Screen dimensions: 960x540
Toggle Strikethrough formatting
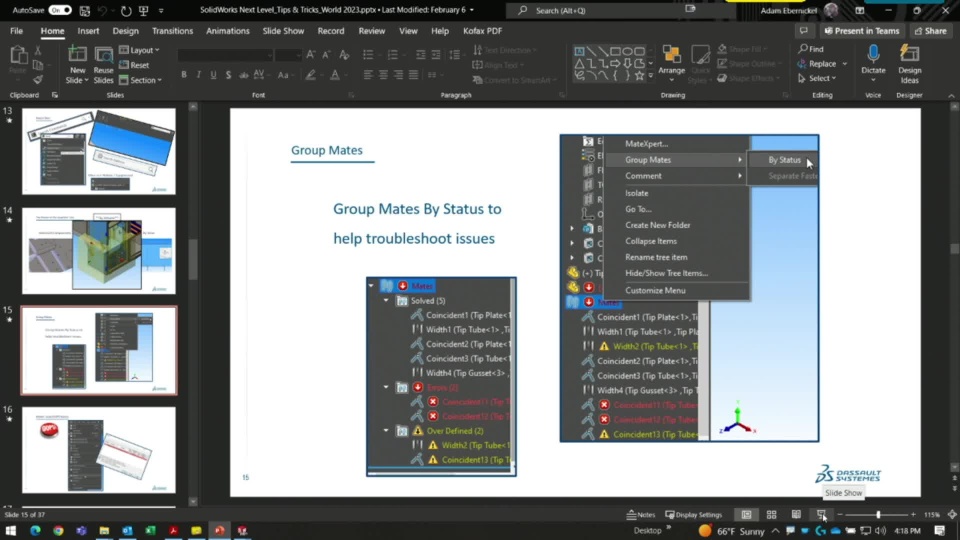point(244,75)
